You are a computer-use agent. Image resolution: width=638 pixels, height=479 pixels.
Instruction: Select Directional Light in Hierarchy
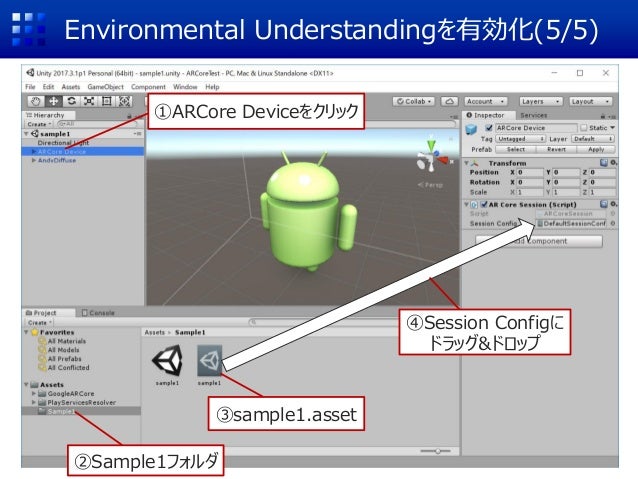63,142
